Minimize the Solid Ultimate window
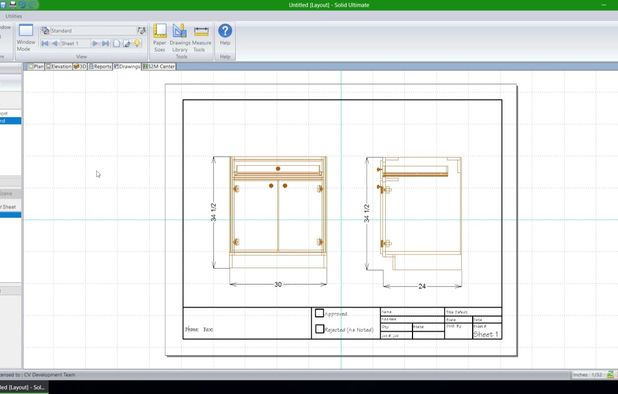 pos(604,5)
